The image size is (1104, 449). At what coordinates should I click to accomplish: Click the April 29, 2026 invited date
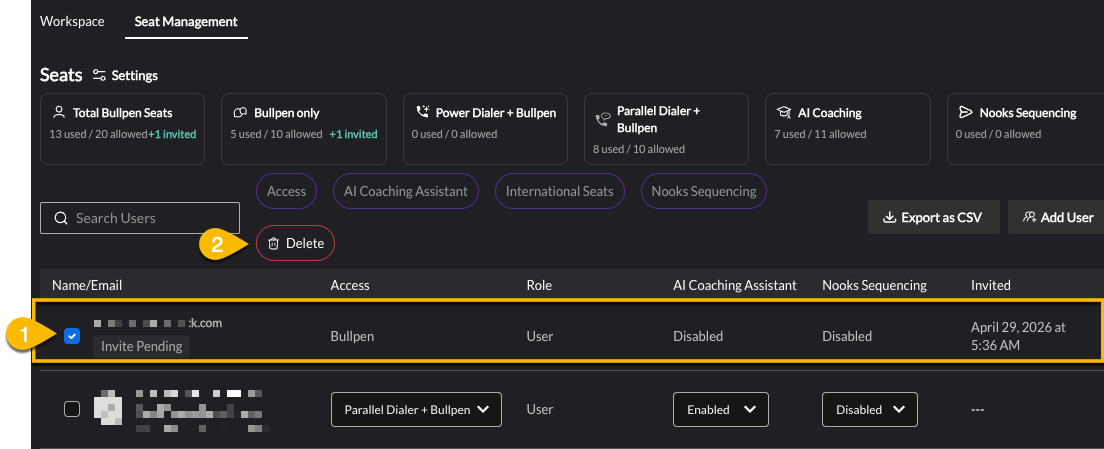1017,336
